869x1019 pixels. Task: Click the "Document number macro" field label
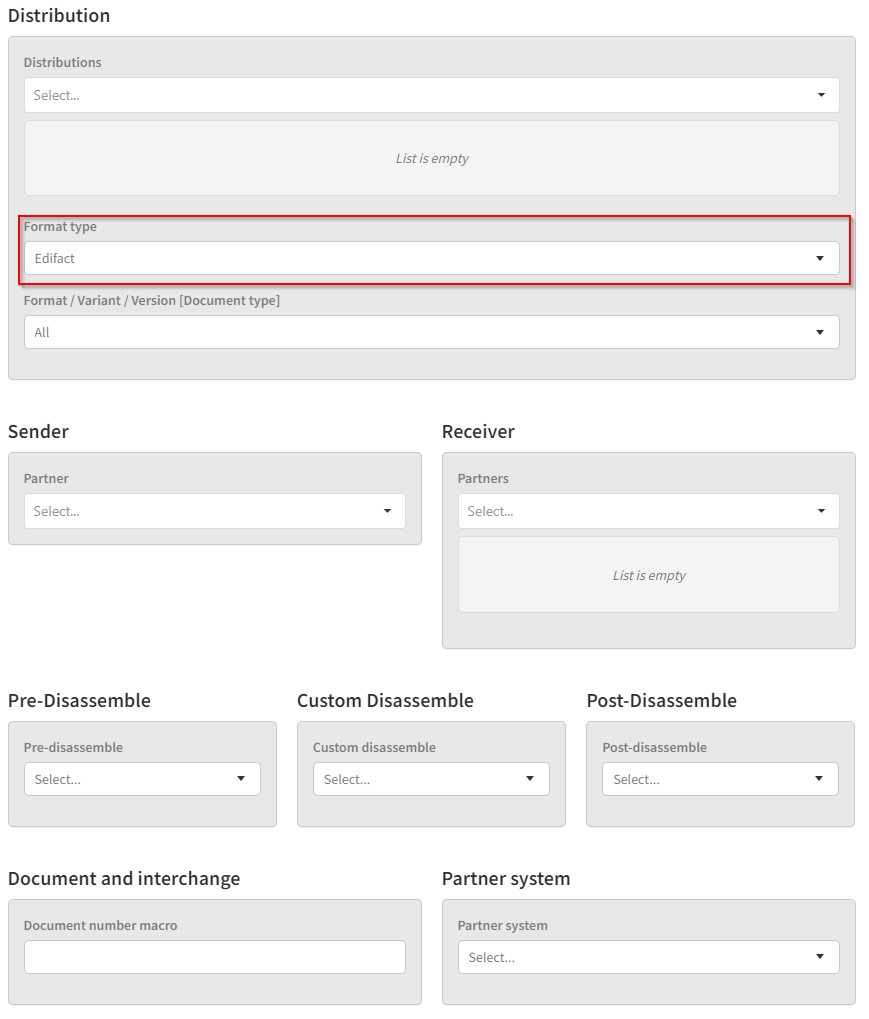100,926
